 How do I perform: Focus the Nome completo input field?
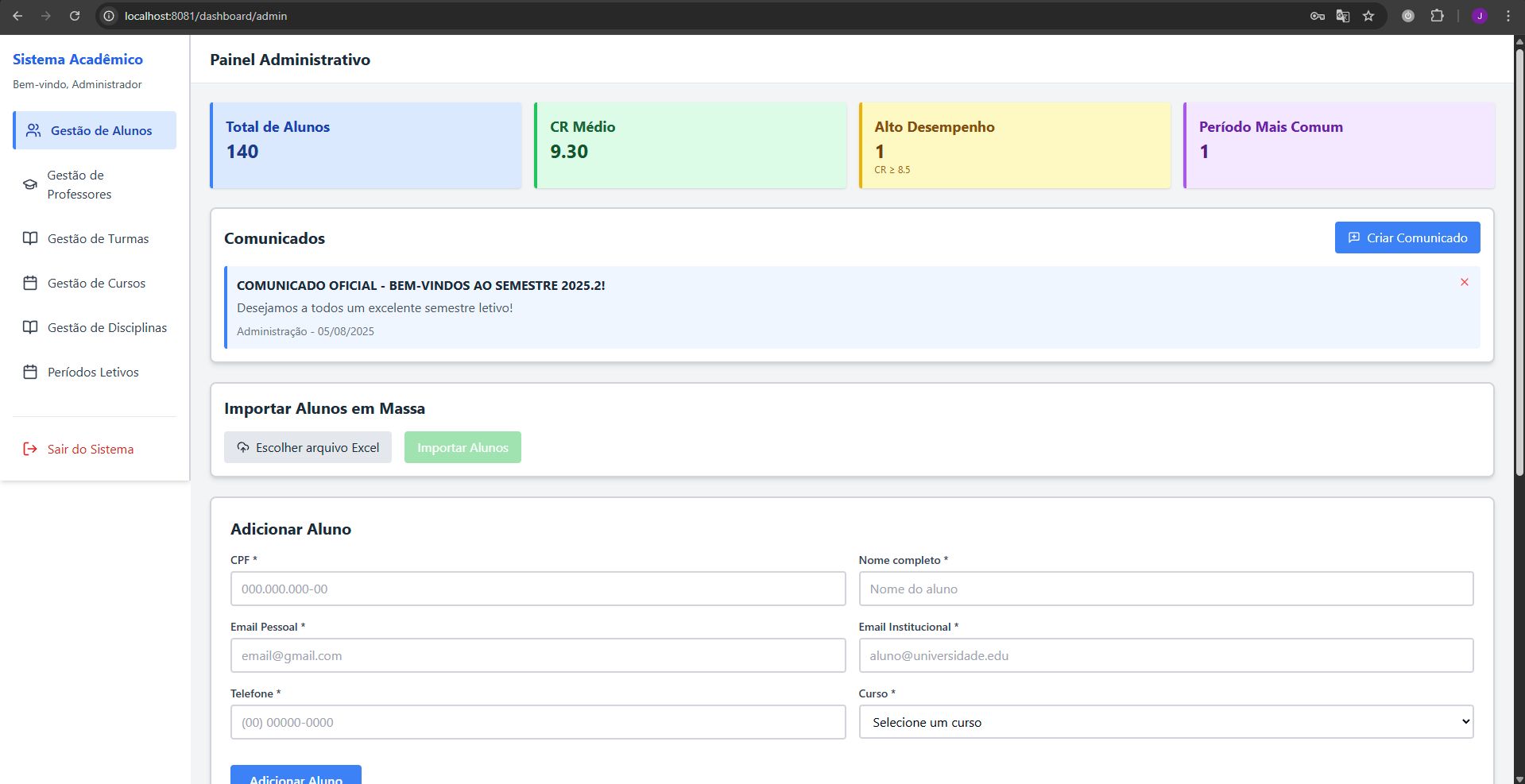(x=1166, y=589)
